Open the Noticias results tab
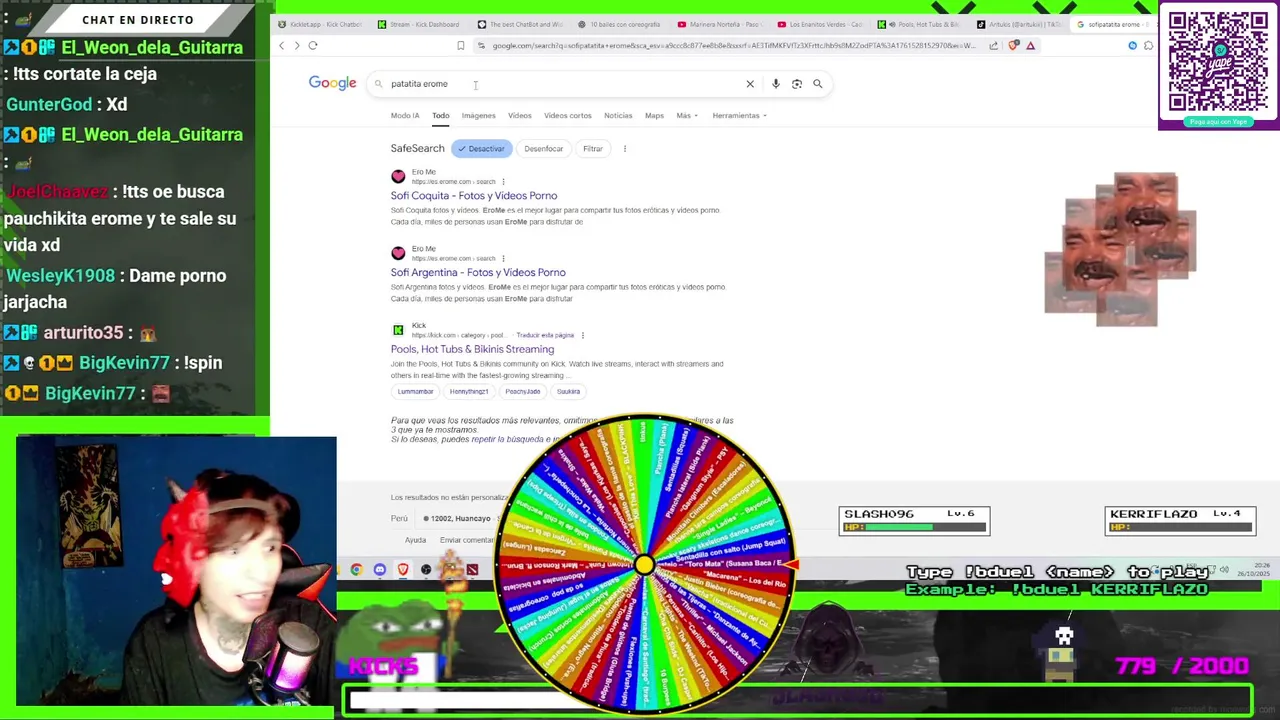The width and height of the screenshot is (1280, 720). (x=618, y=116)
